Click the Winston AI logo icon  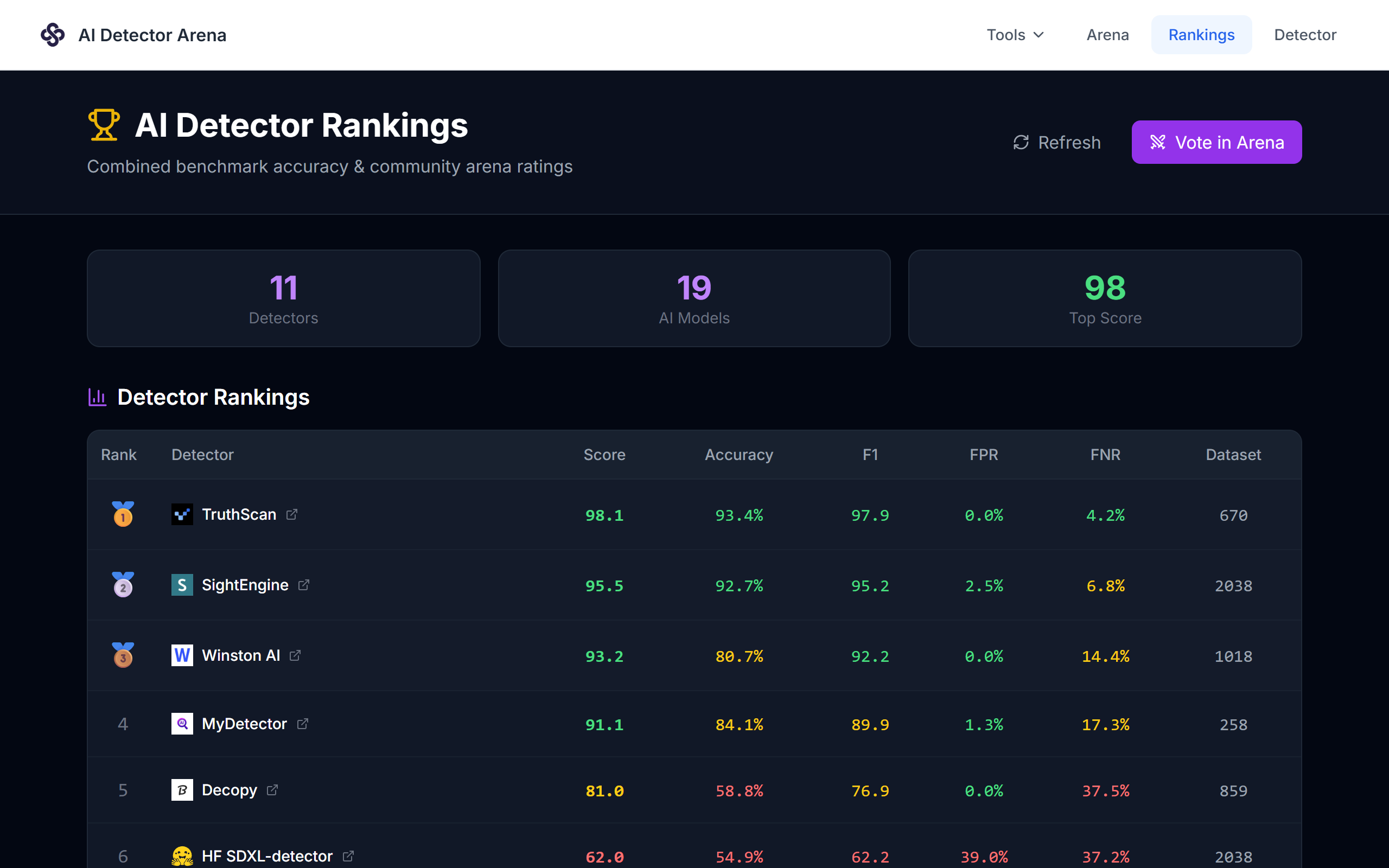[x=182, y=655]
